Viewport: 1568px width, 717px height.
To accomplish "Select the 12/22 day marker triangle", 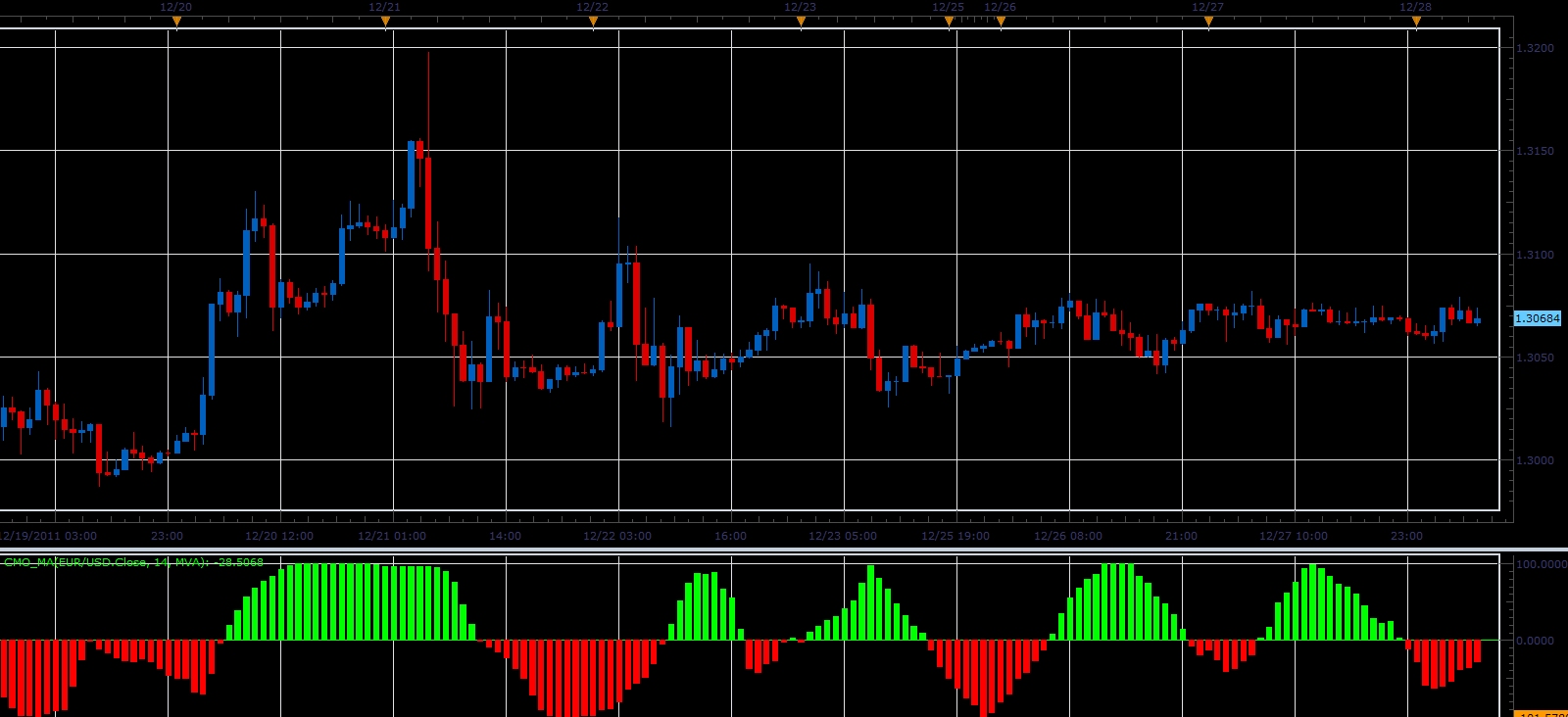I will tap(593, 22).
